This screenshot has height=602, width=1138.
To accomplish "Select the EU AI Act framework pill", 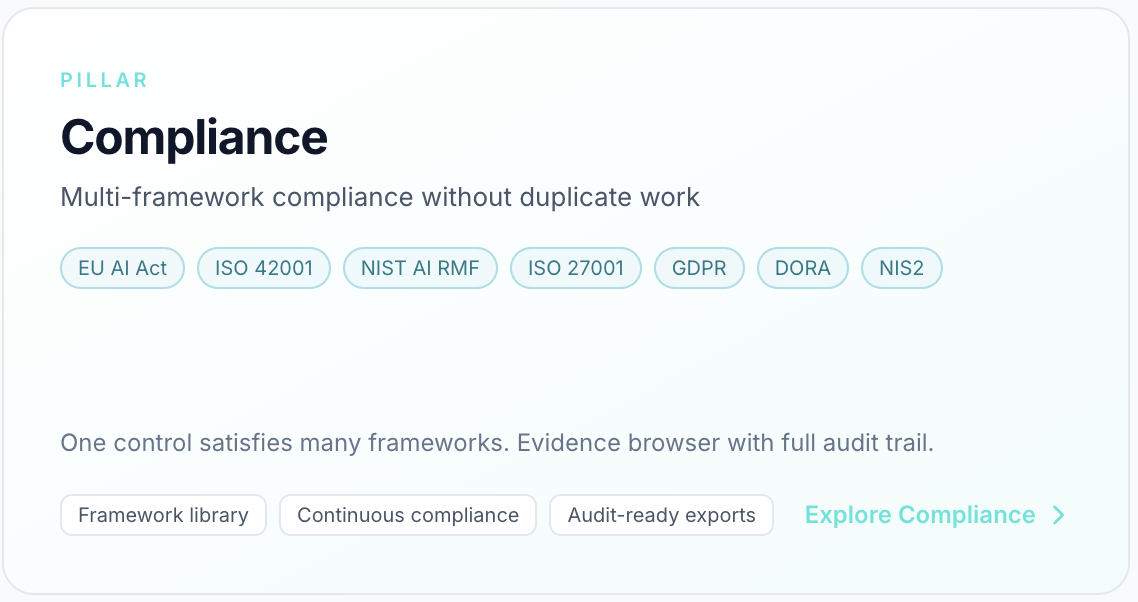I will pos(123,268).
